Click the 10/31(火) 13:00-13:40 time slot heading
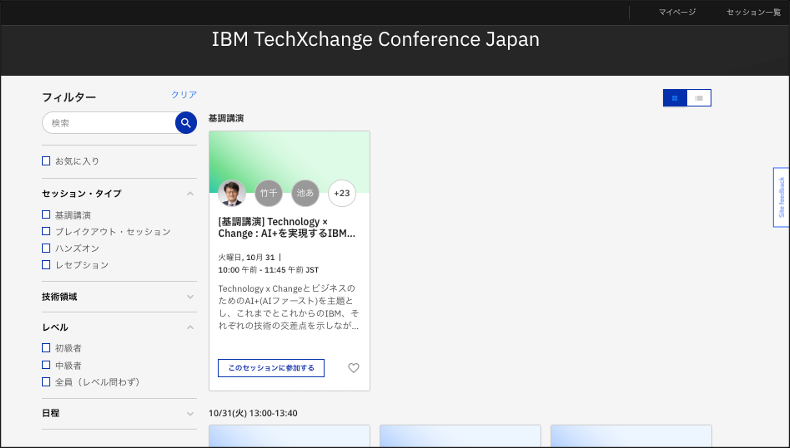Image resolution: width=790 pixels, height=448 pixels. [253, 413]
